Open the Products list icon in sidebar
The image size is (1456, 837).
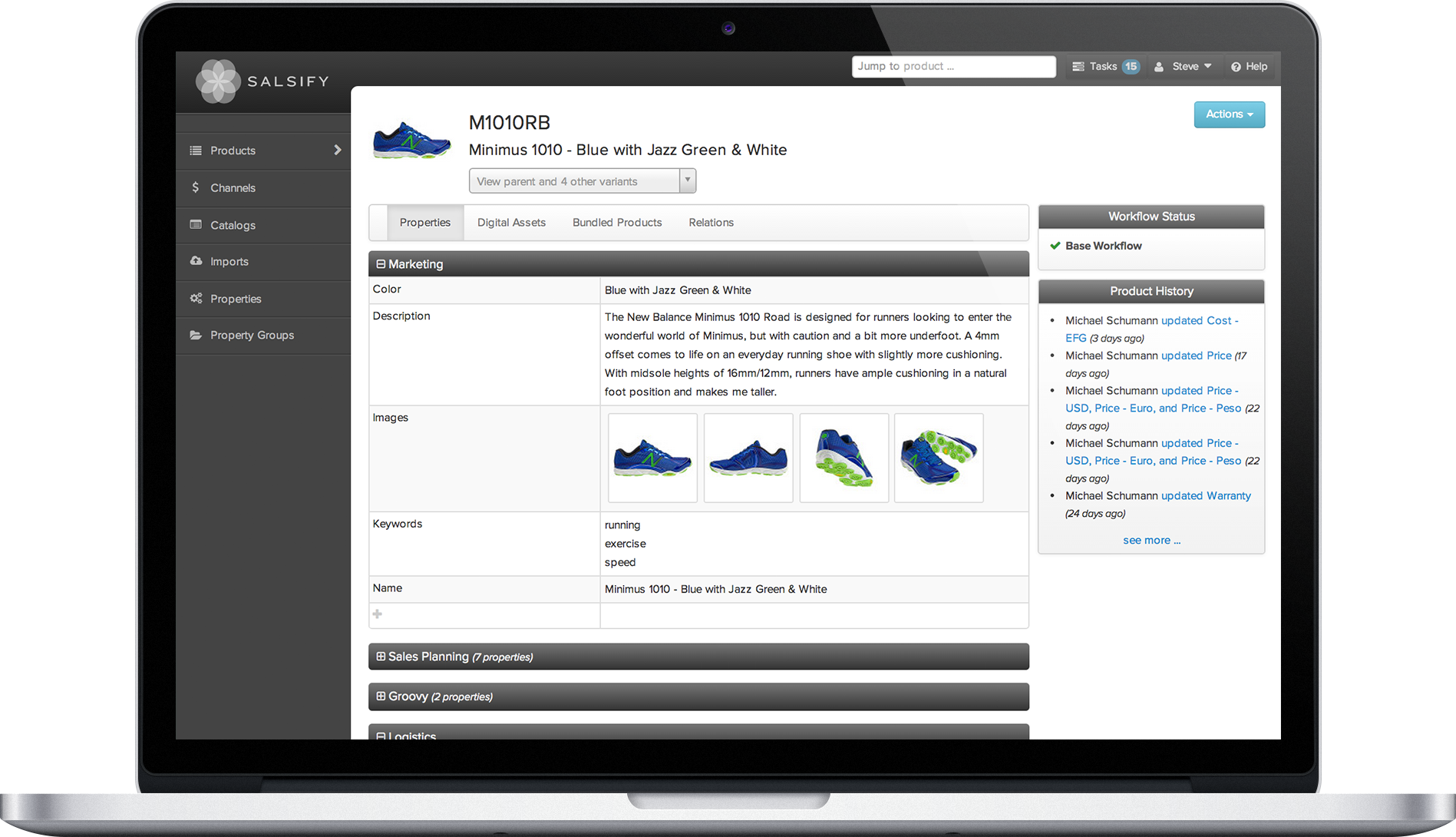click(x=196, y=151)
